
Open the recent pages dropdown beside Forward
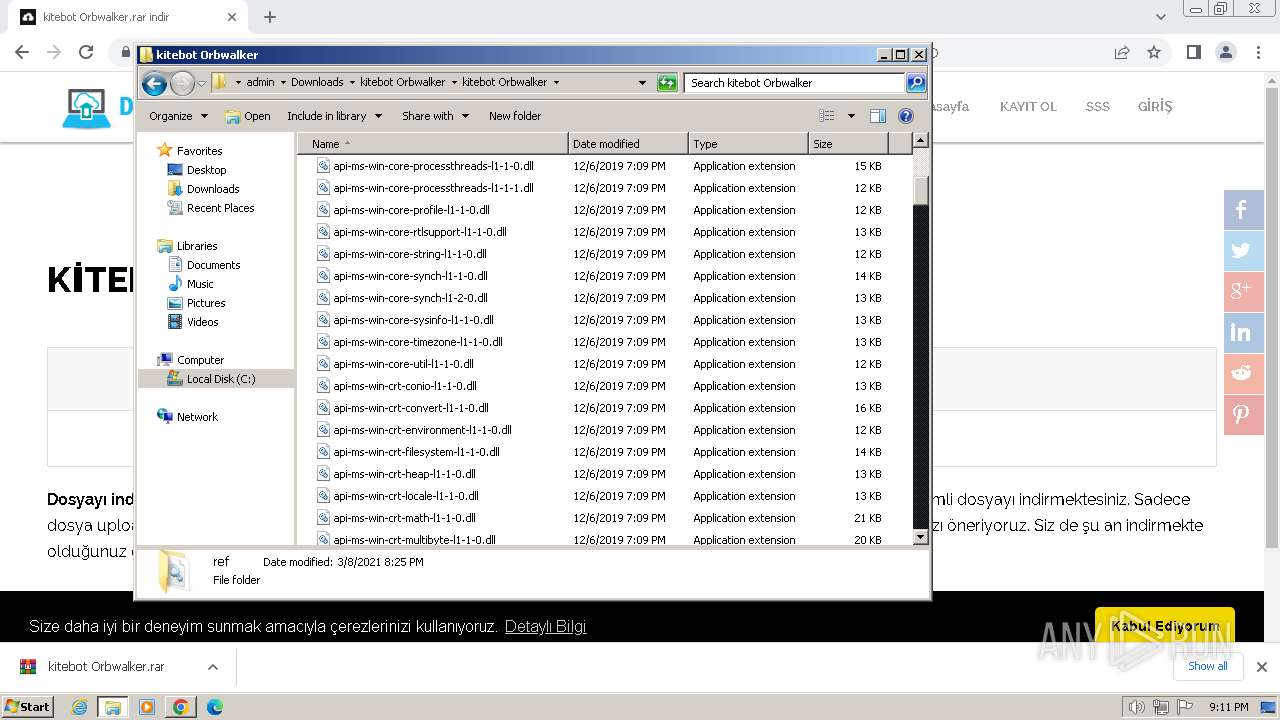[202, 83]
